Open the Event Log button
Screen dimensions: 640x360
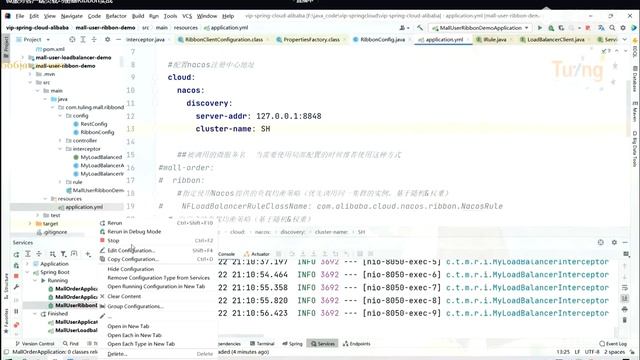(x=613, y=344)
